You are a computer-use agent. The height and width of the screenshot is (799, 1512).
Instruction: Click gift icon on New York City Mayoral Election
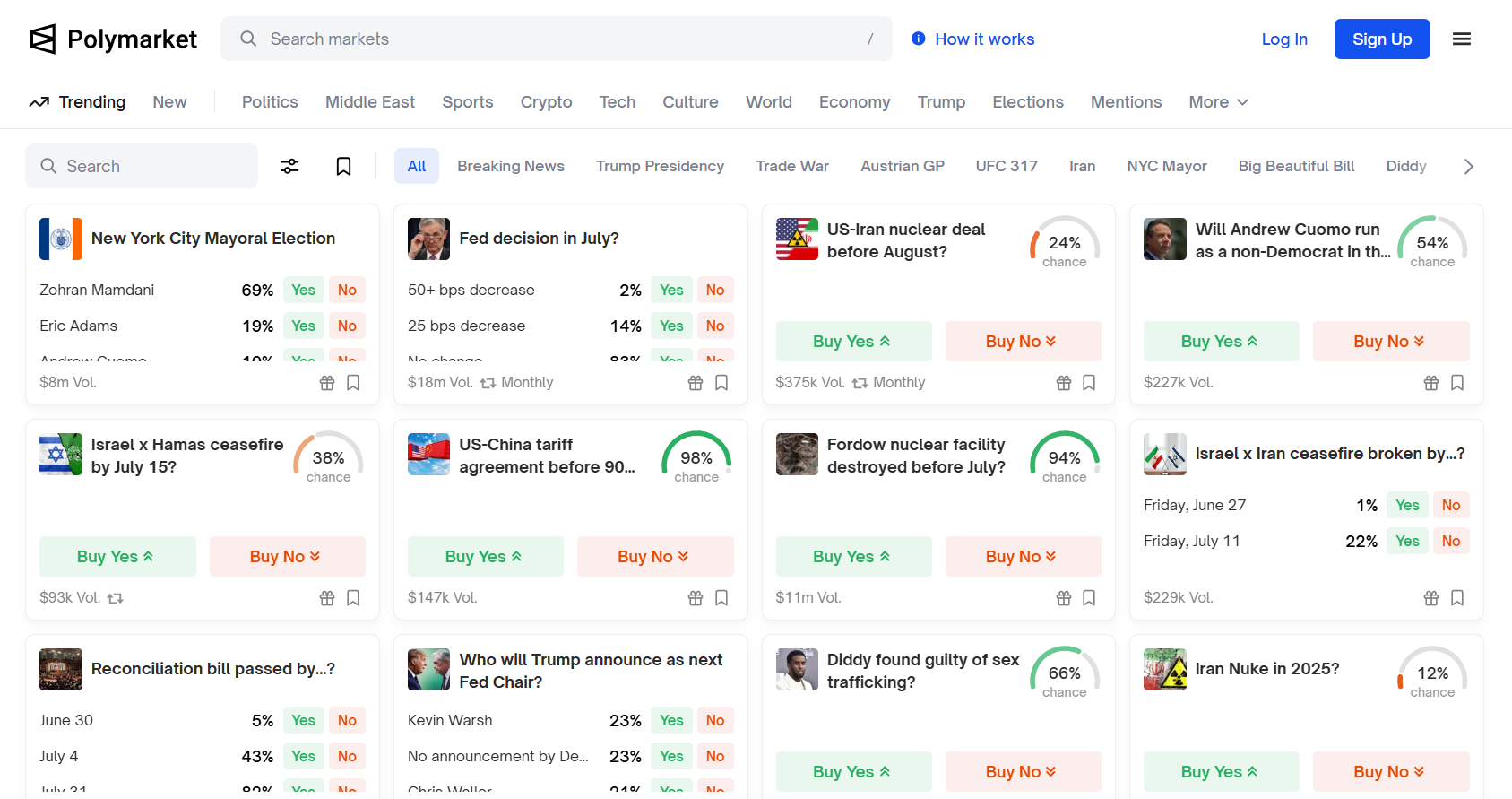(x=327, y=383)
